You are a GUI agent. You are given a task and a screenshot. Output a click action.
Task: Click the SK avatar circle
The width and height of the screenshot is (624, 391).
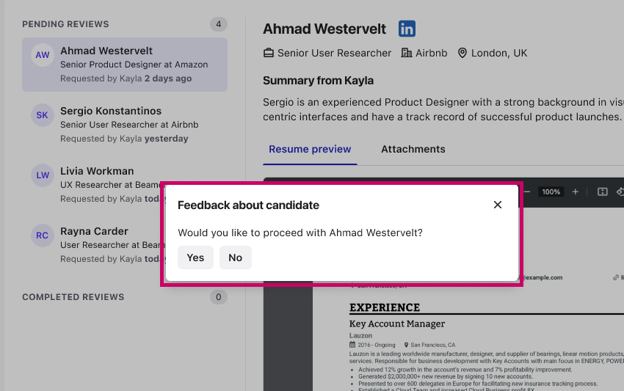click(x=43, y=115)
